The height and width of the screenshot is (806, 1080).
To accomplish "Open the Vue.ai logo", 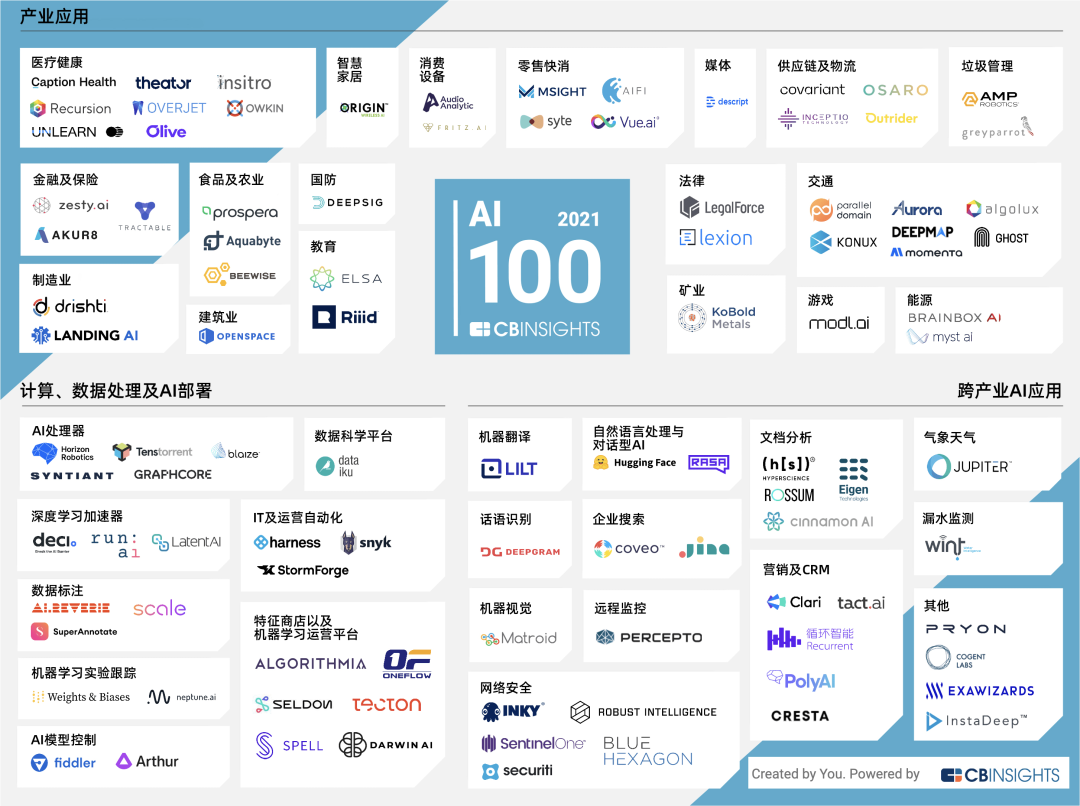I will (625, 122).
